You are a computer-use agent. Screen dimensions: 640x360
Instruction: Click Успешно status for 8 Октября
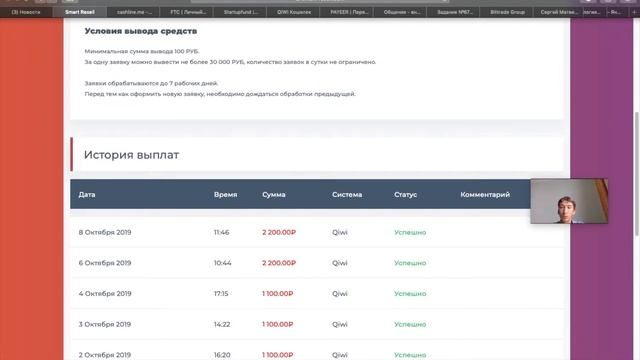coord(410,232)
